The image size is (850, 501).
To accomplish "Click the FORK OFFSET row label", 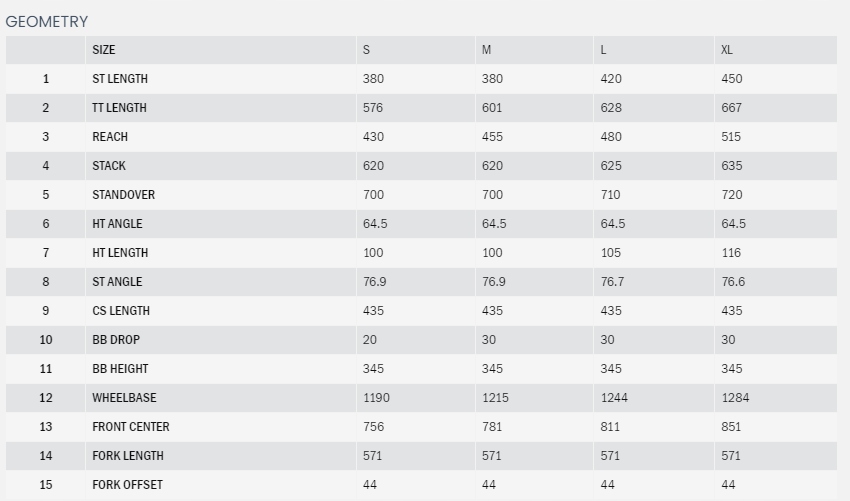I will click(127, 485).
